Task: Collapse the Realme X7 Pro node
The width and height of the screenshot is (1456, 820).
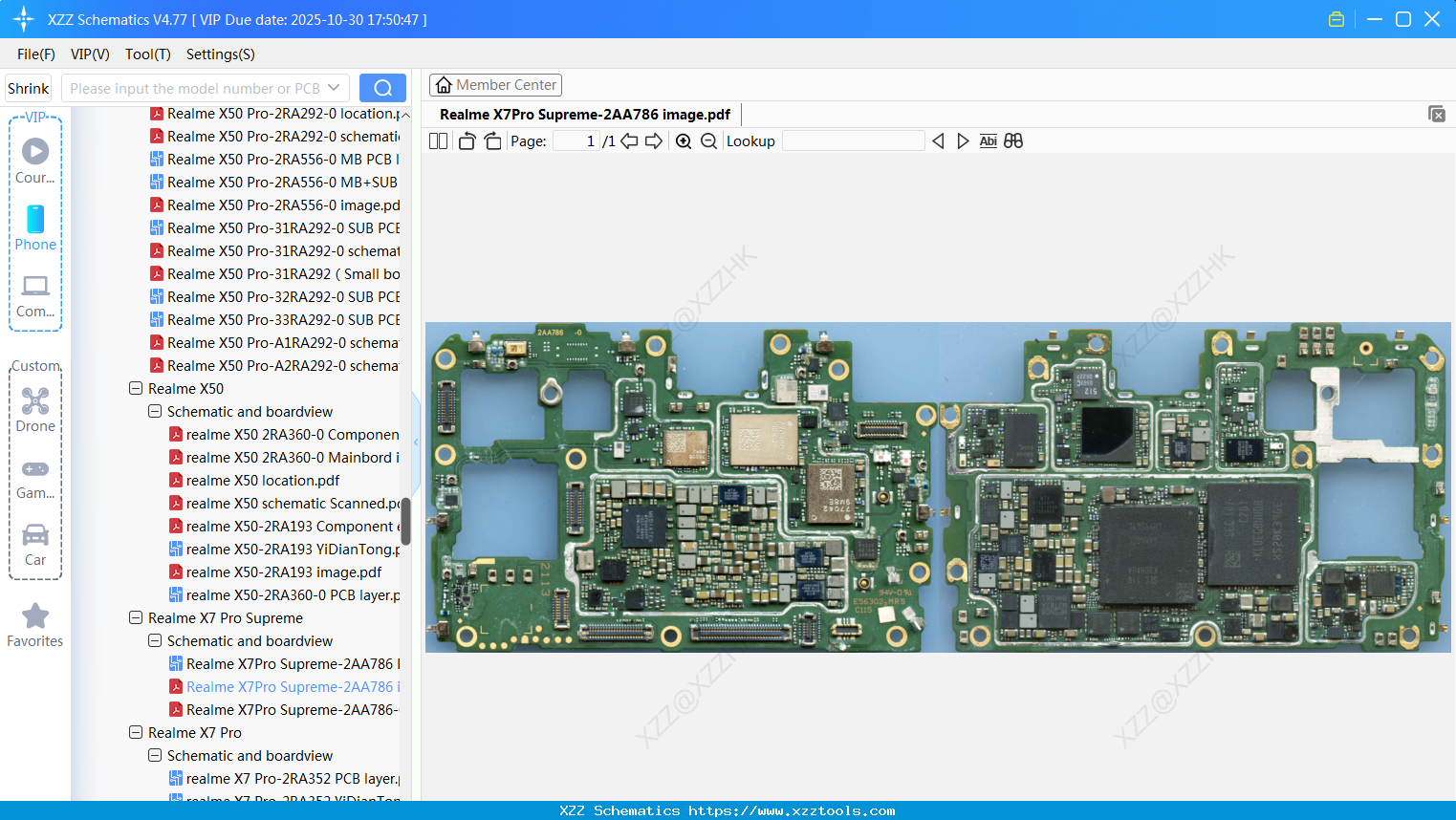Action: pyautogui.click(x=136, y=733)
